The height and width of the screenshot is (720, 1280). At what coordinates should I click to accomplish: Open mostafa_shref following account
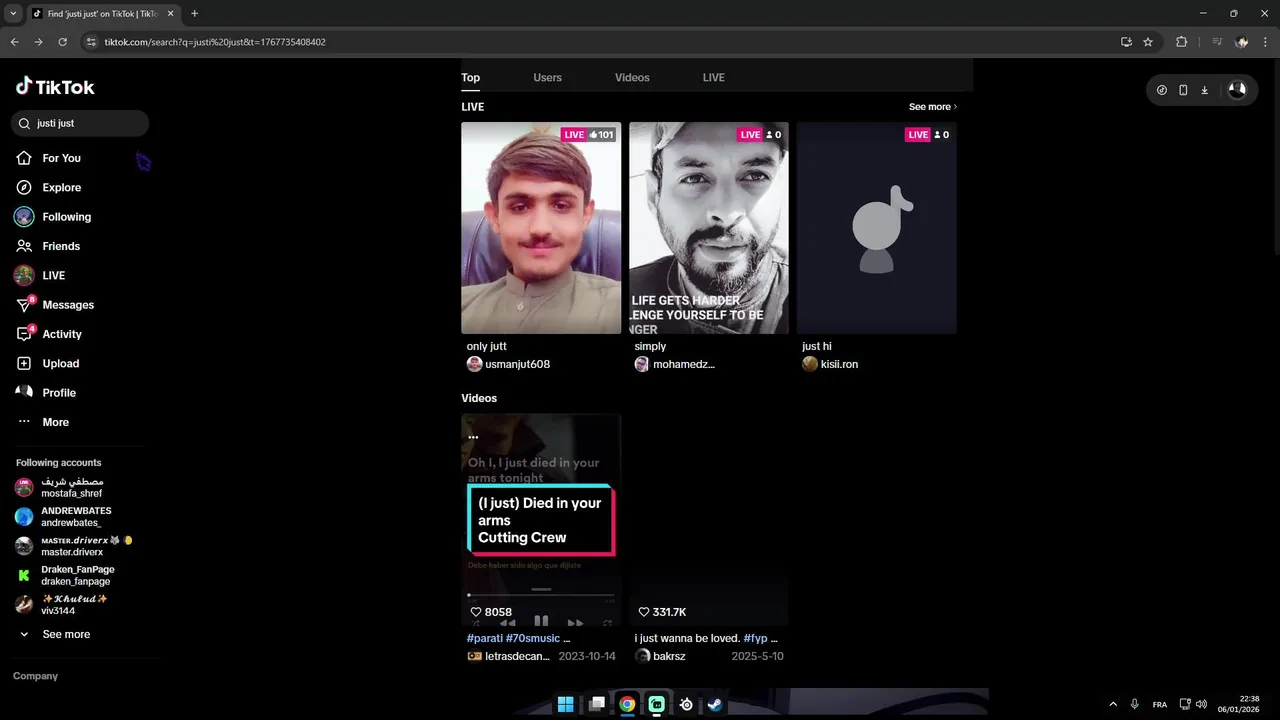pos(72,488)
